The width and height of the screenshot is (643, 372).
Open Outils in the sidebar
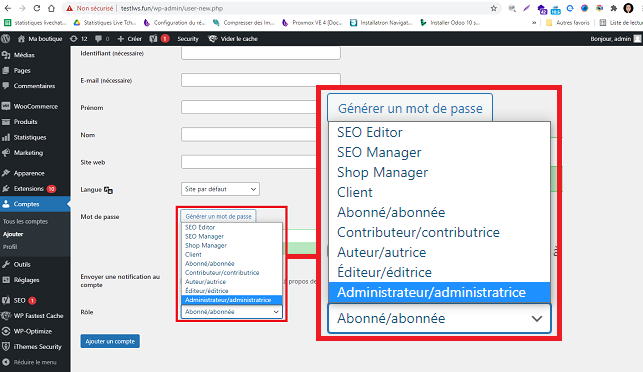tap(22, 265)
